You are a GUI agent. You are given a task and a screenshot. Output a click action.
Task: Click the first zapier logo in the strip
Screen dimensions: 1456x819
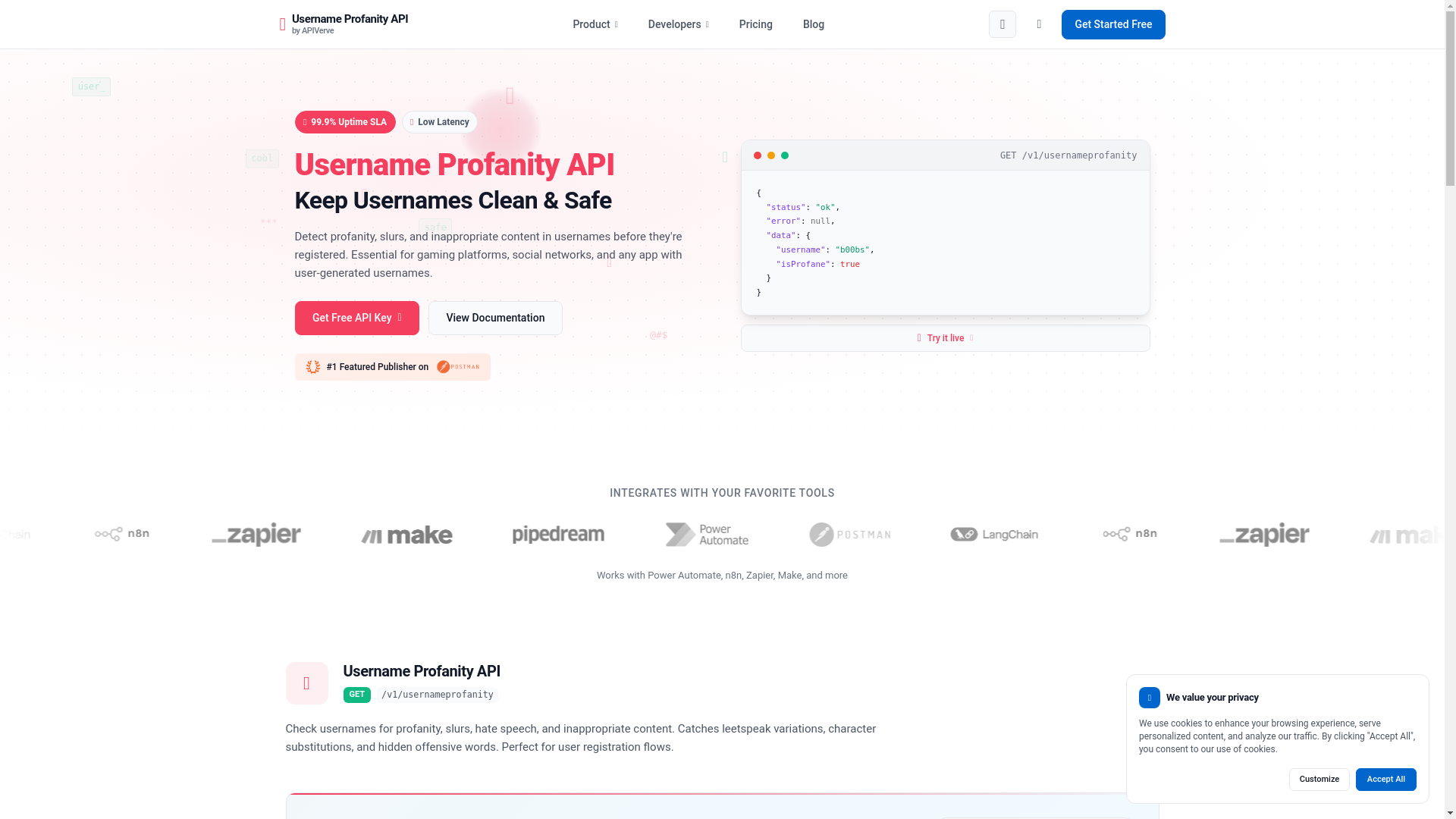(x=256, y=535)
